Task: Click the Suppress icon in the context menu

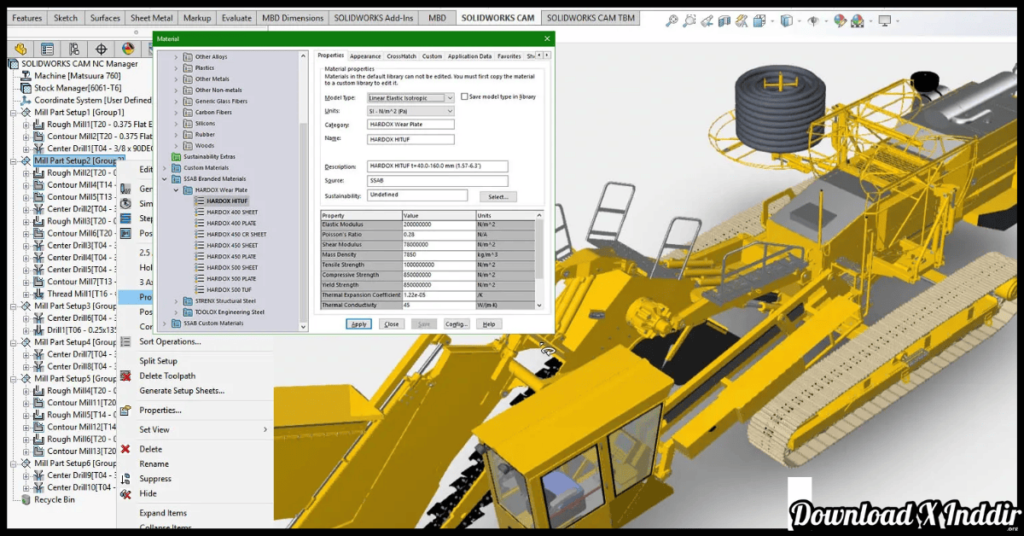Action: (x=125, y=479)
